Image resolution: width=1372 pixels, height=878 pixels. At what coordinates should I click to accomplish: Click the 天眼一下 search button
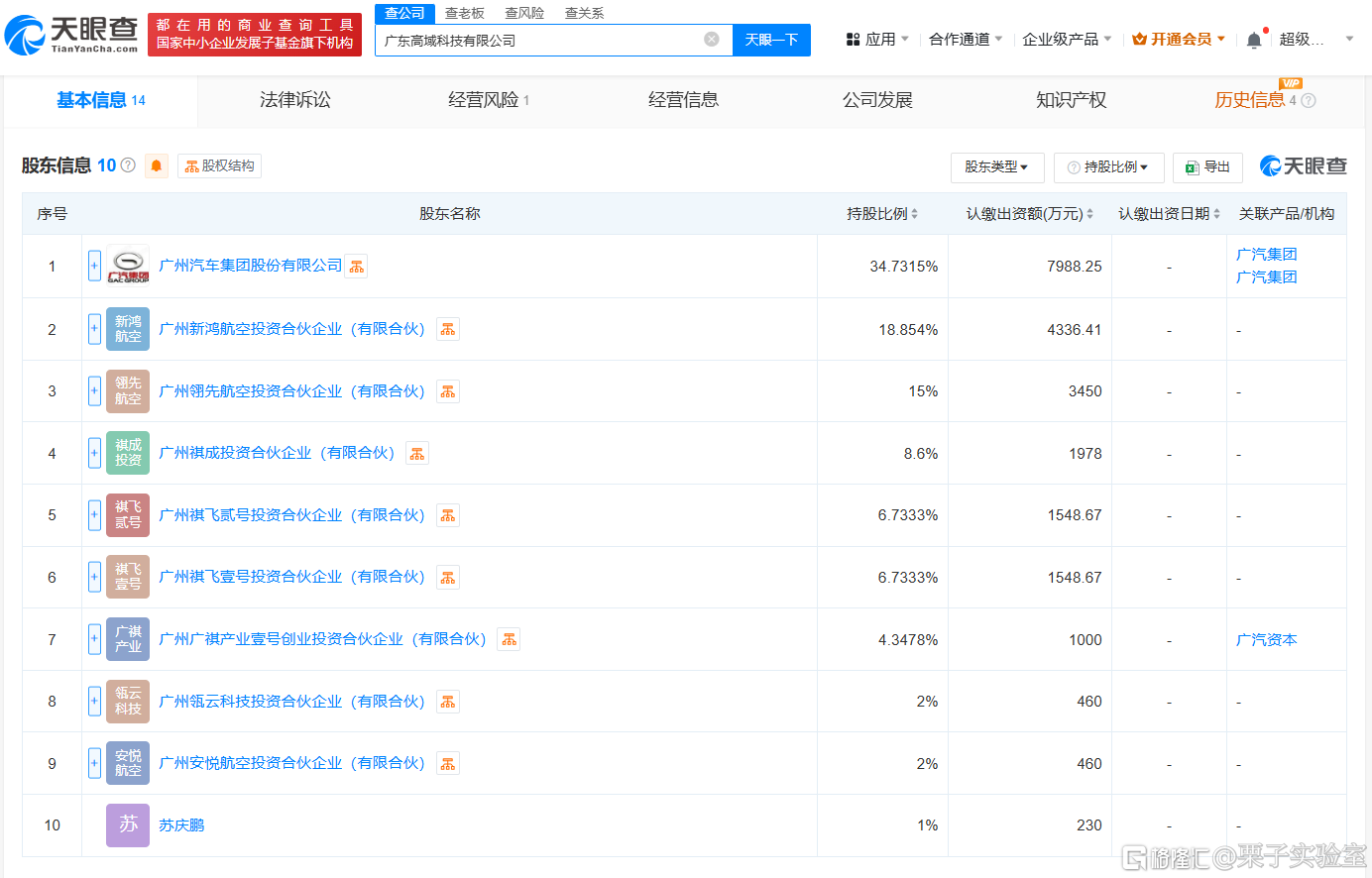[x=771, y=40]
